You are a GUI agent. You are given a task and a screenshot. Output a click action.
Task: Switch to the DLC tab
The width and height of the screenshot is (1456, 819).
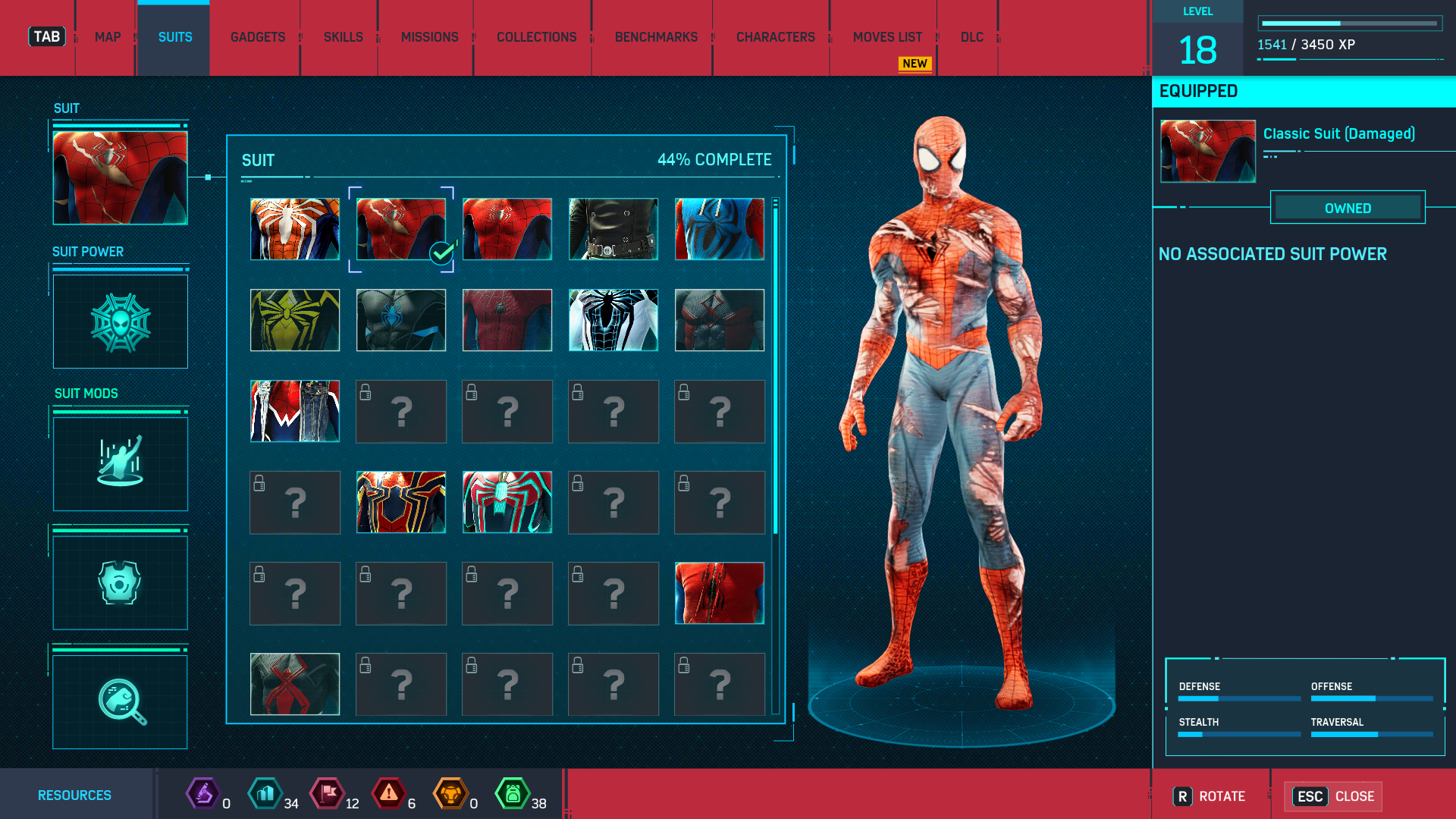point(971,37)
